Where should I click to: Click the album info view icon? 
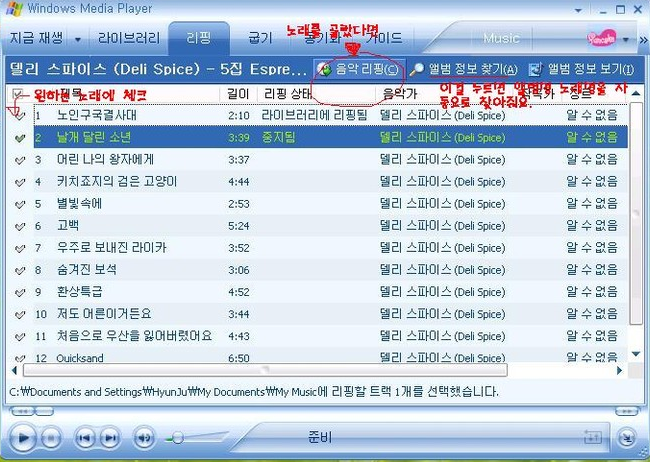(536, 70)
